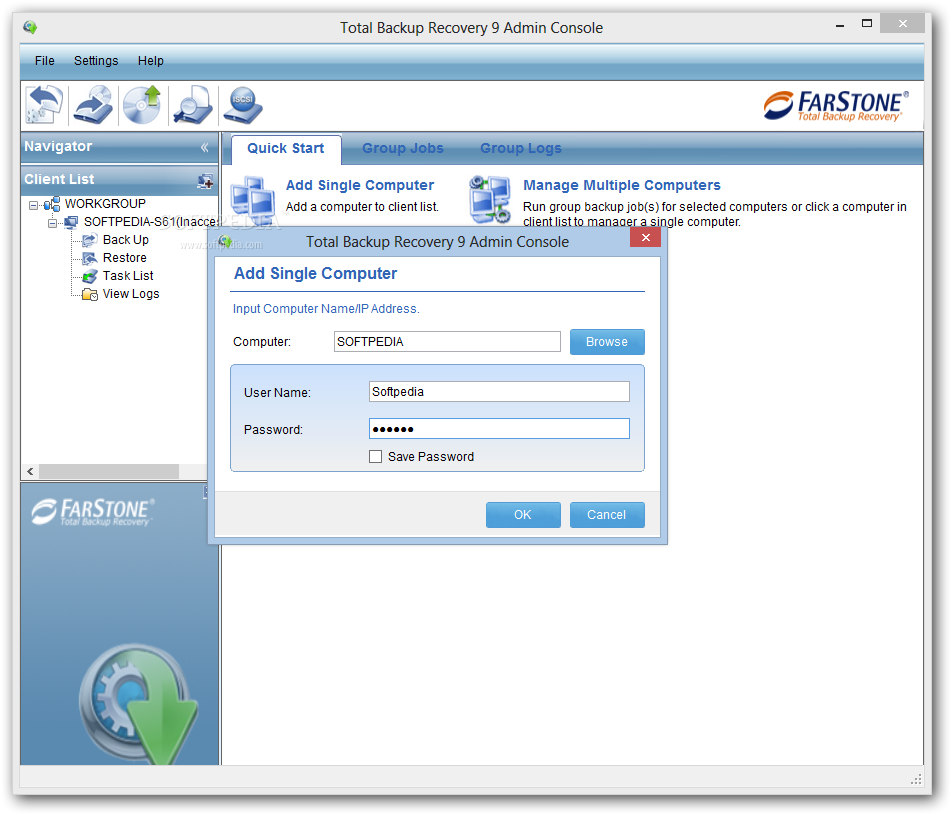The image size is (952, 815).
Task: Switch to the Group Logs tab
Action: pos(521,149)
